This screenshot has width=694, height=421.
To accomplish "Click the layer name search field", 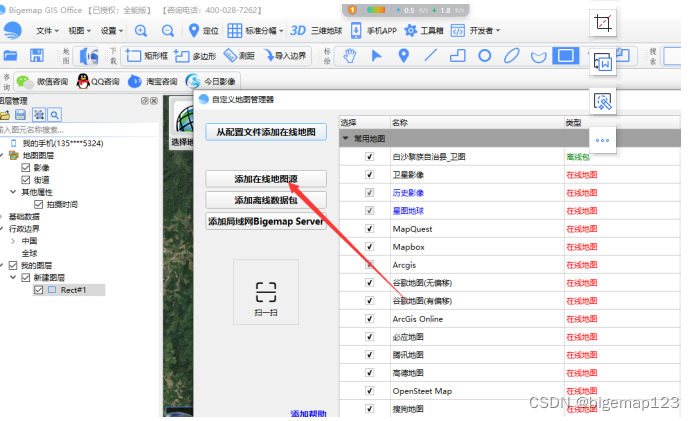I will [79, 130].
